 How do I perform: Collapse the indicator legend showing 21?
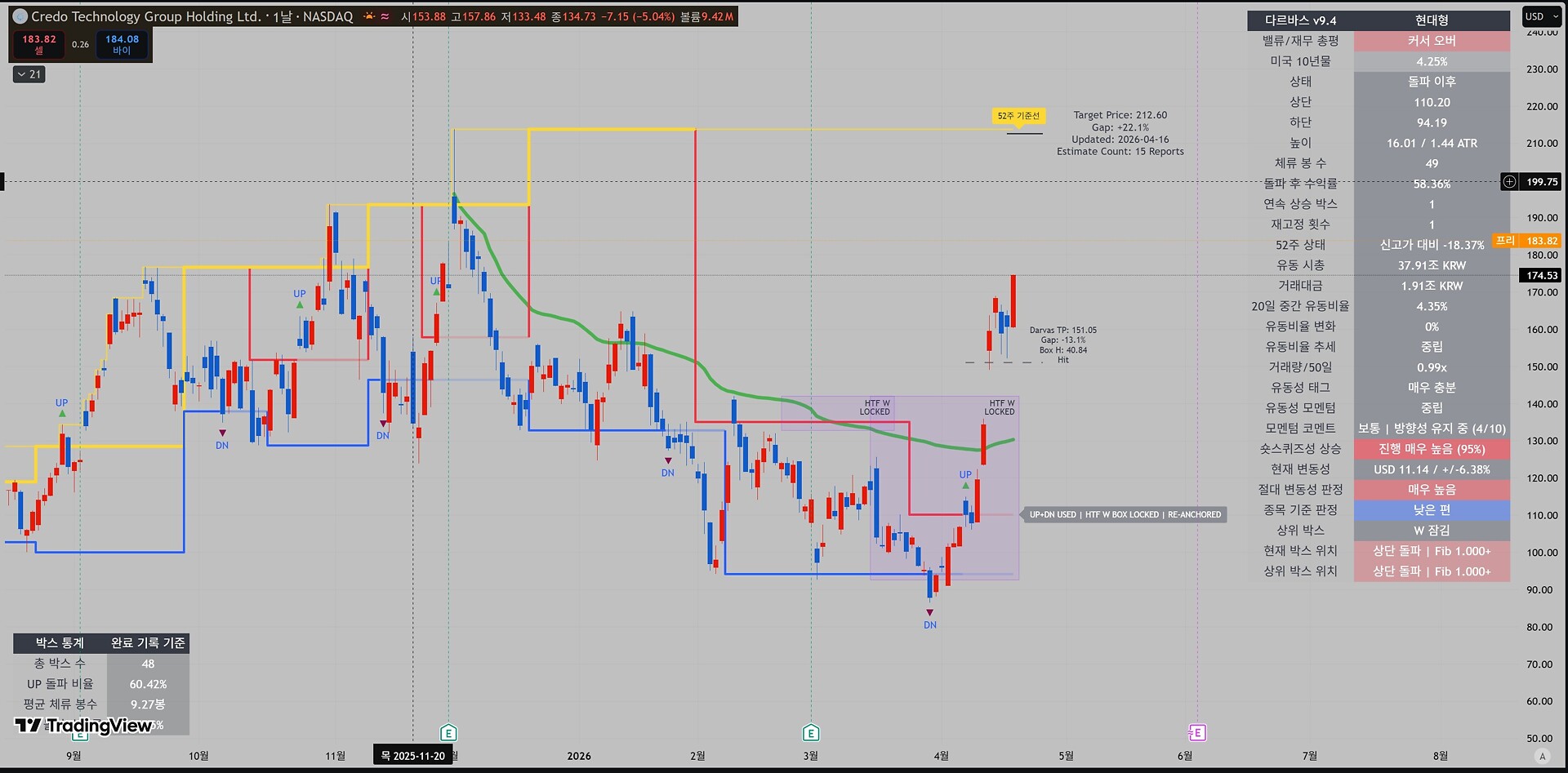pos(29,74)
